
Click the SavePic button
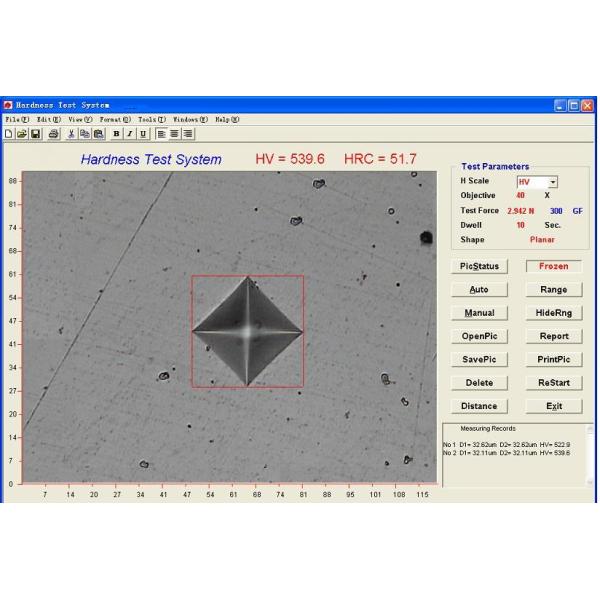click(x=479, y=360)
